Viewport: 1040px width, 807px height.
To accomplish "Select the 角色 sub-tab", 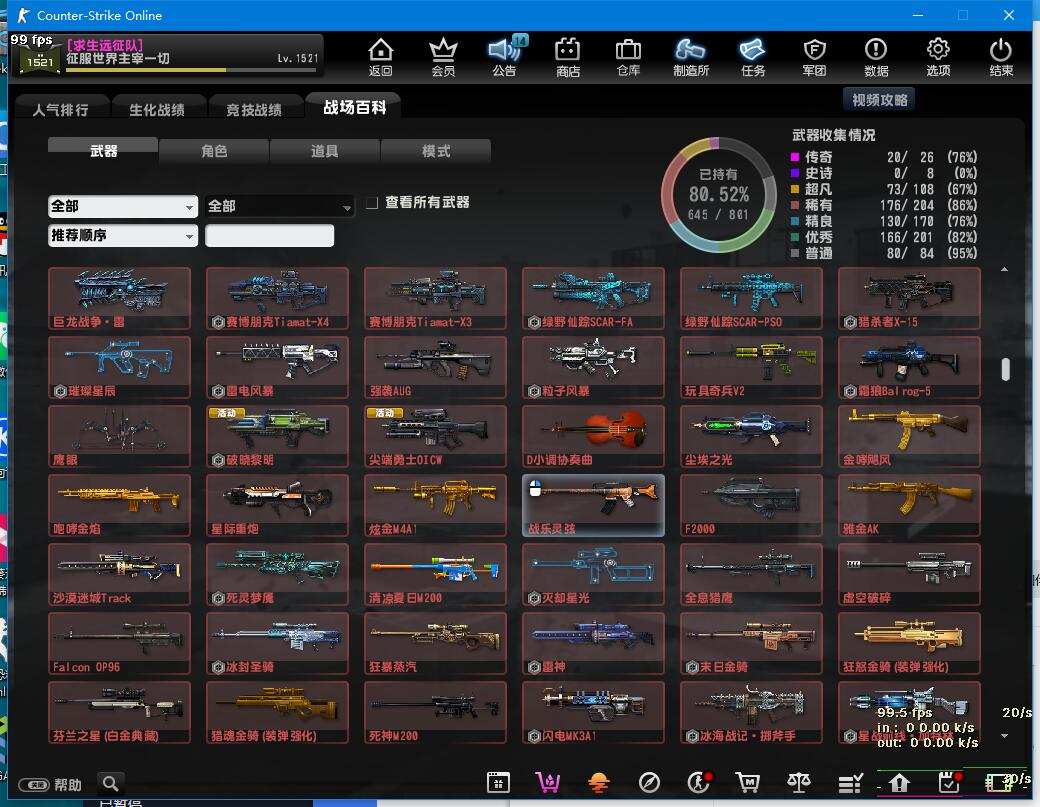I will tap(214, 151).
